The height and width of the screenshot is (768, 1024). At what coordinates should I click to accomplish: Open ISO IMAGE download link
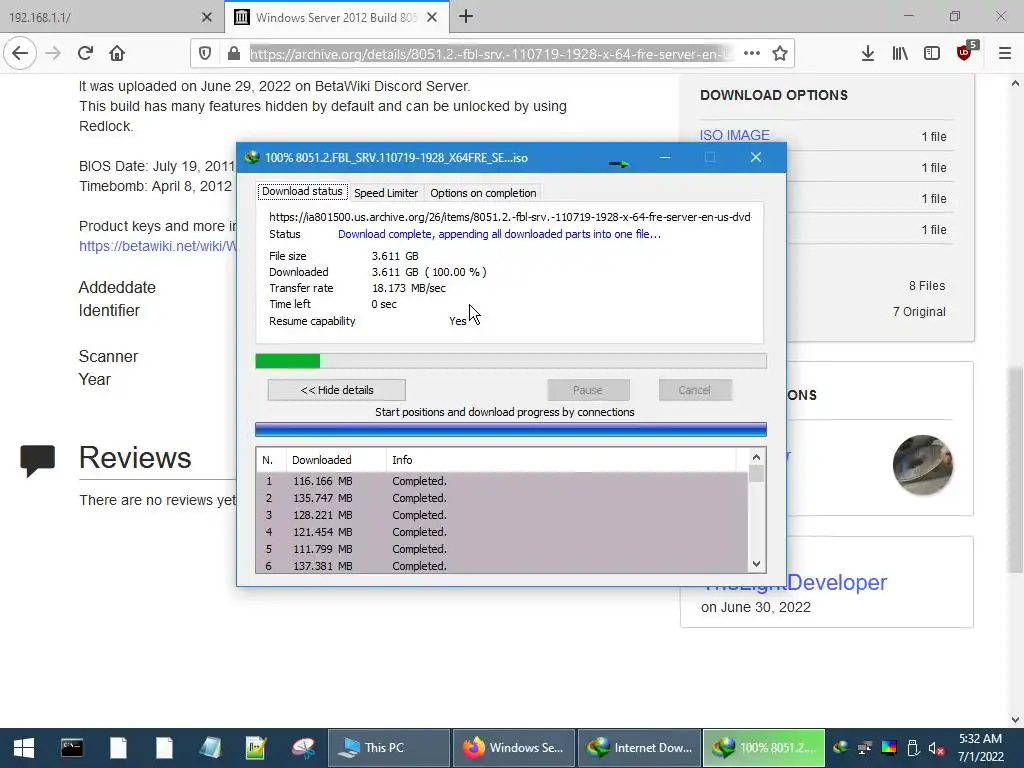pyautogui.click(x=735, y=135)
